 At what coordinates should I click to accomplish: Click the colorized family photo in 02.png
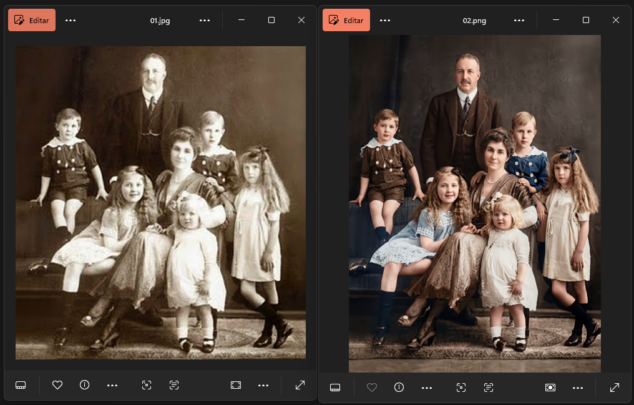474,200
